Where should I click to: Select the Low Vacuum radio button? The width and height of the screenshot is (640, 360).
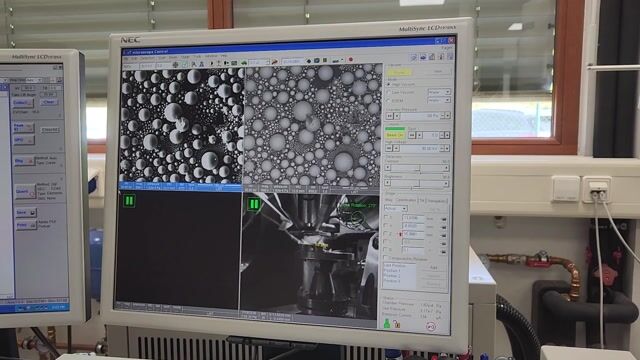(389, 92)
